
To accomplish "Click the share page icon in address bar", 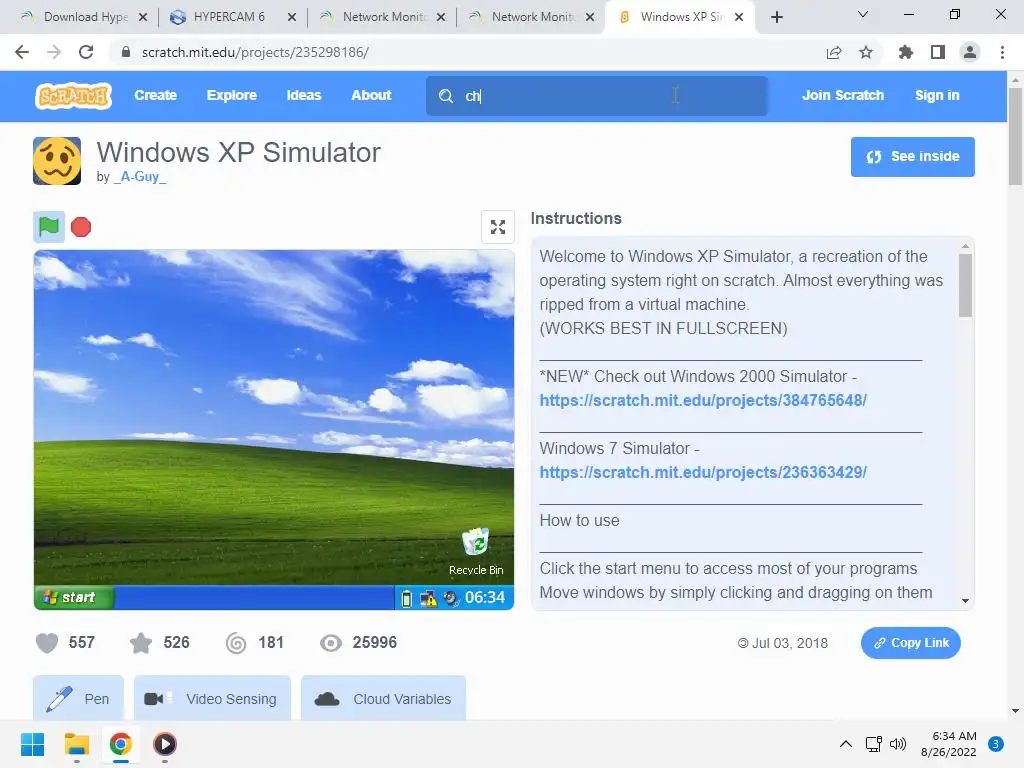I will pyautogui.click(x=834, y=52).
